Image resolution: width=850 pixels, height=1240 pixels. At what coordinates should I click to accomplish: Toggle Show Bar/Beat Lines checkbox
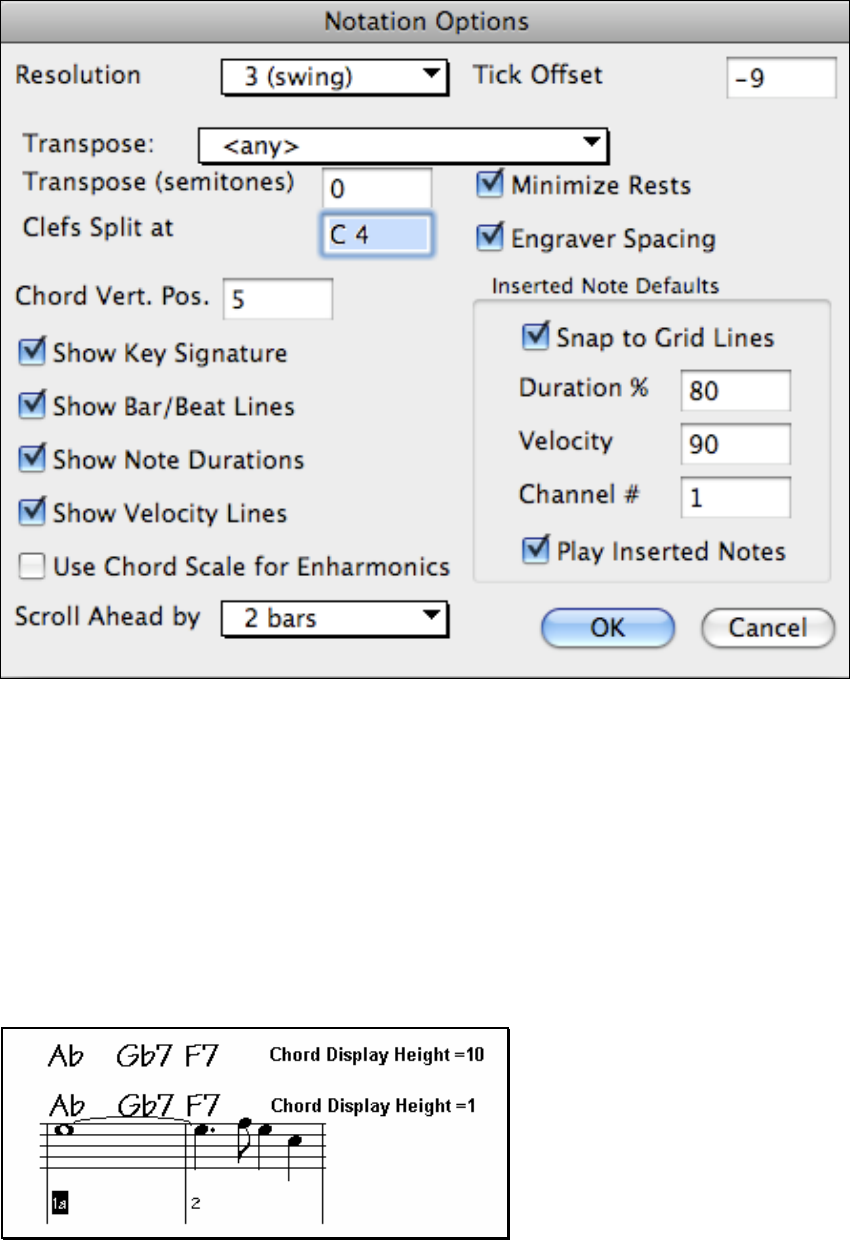34,406
